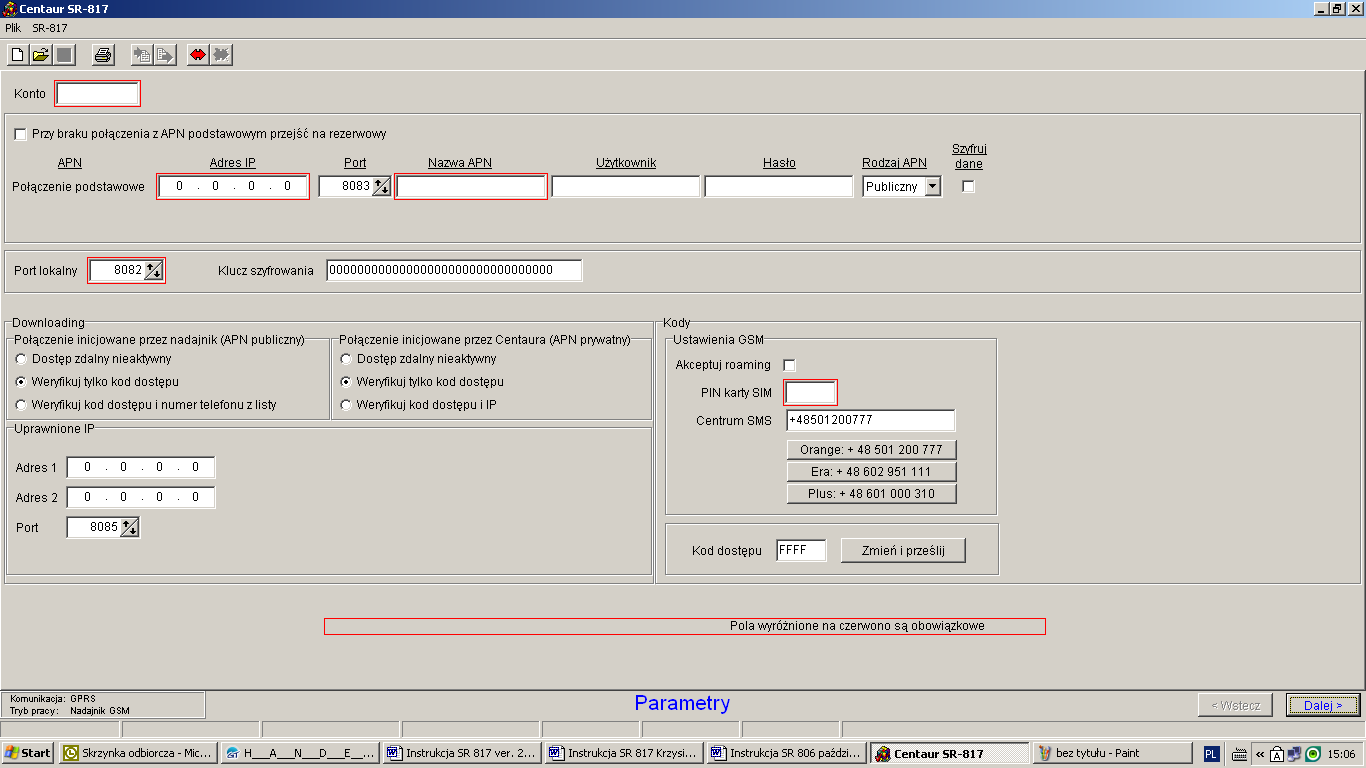Click the Konto input field
The width and height of the screenshot is (1366, 768).
[x=97, y=93]
